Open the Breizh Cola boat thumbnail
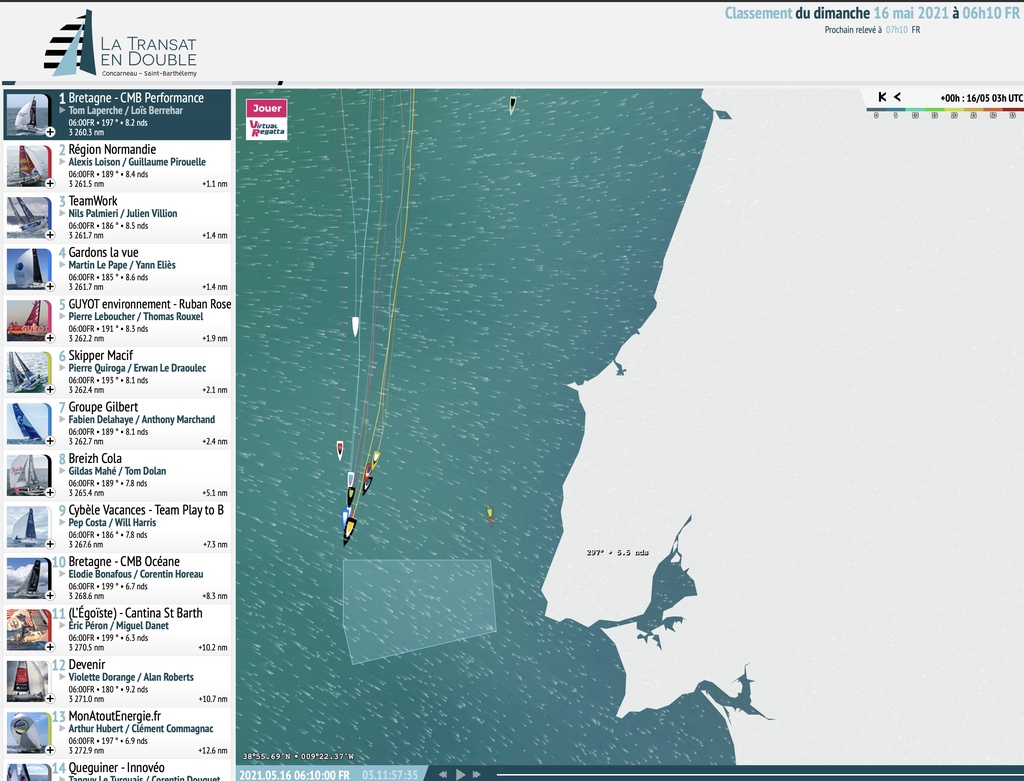 tap(29, 475)
